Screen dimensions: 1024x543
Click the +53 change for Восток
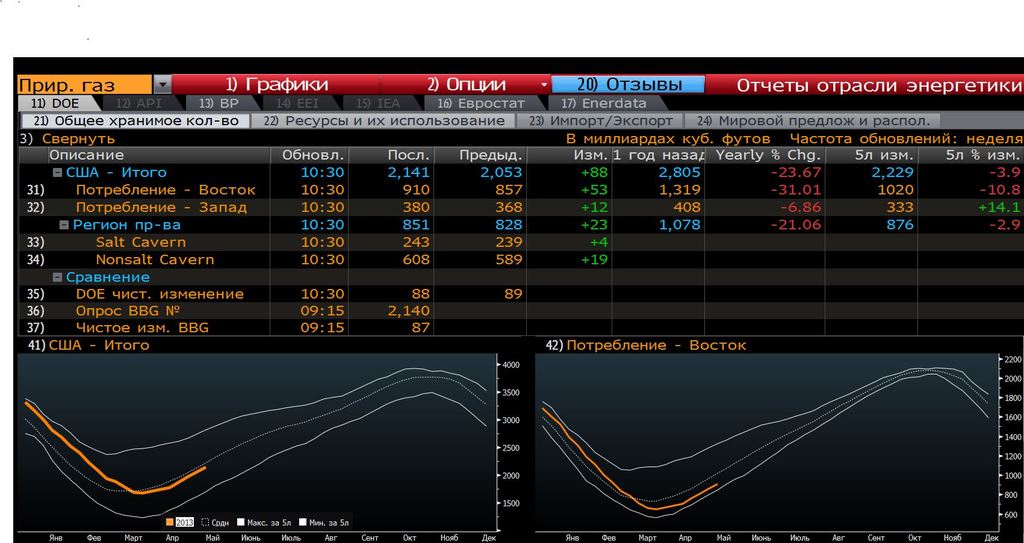pyautogui.click(x=594, y=190)
